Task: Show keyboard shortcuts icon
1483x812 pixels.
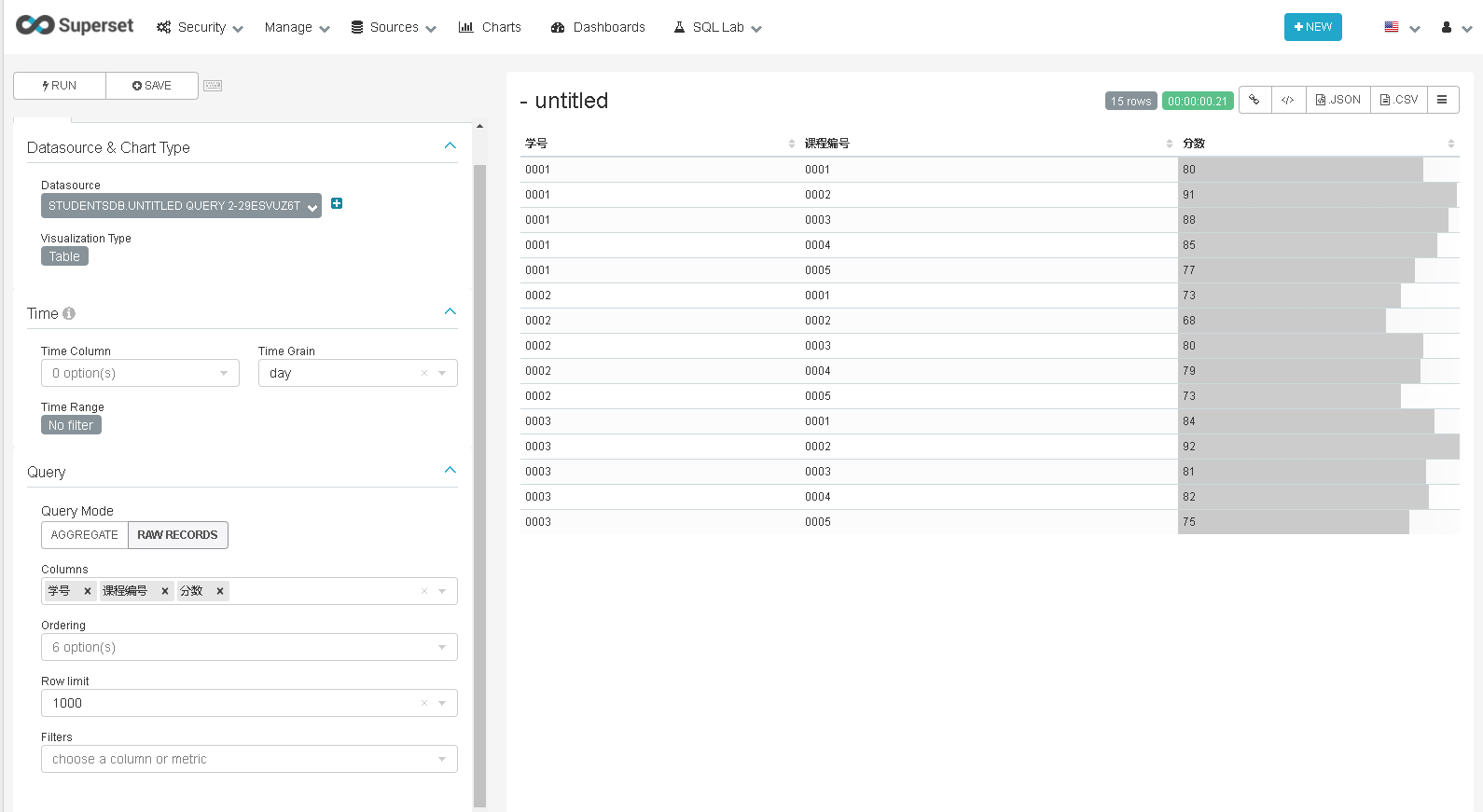Action: click(x=213, y=86)
